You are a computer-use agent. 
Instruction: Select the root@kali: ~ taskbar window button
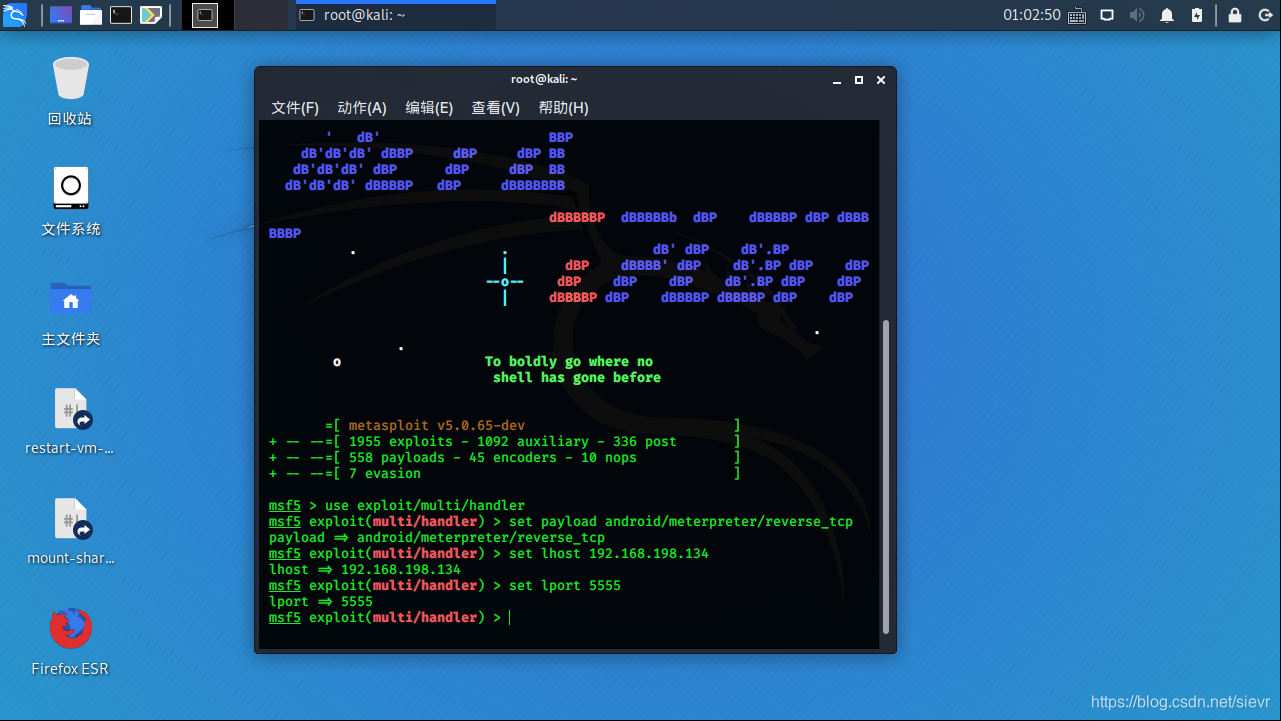click(x=396, y=15)
